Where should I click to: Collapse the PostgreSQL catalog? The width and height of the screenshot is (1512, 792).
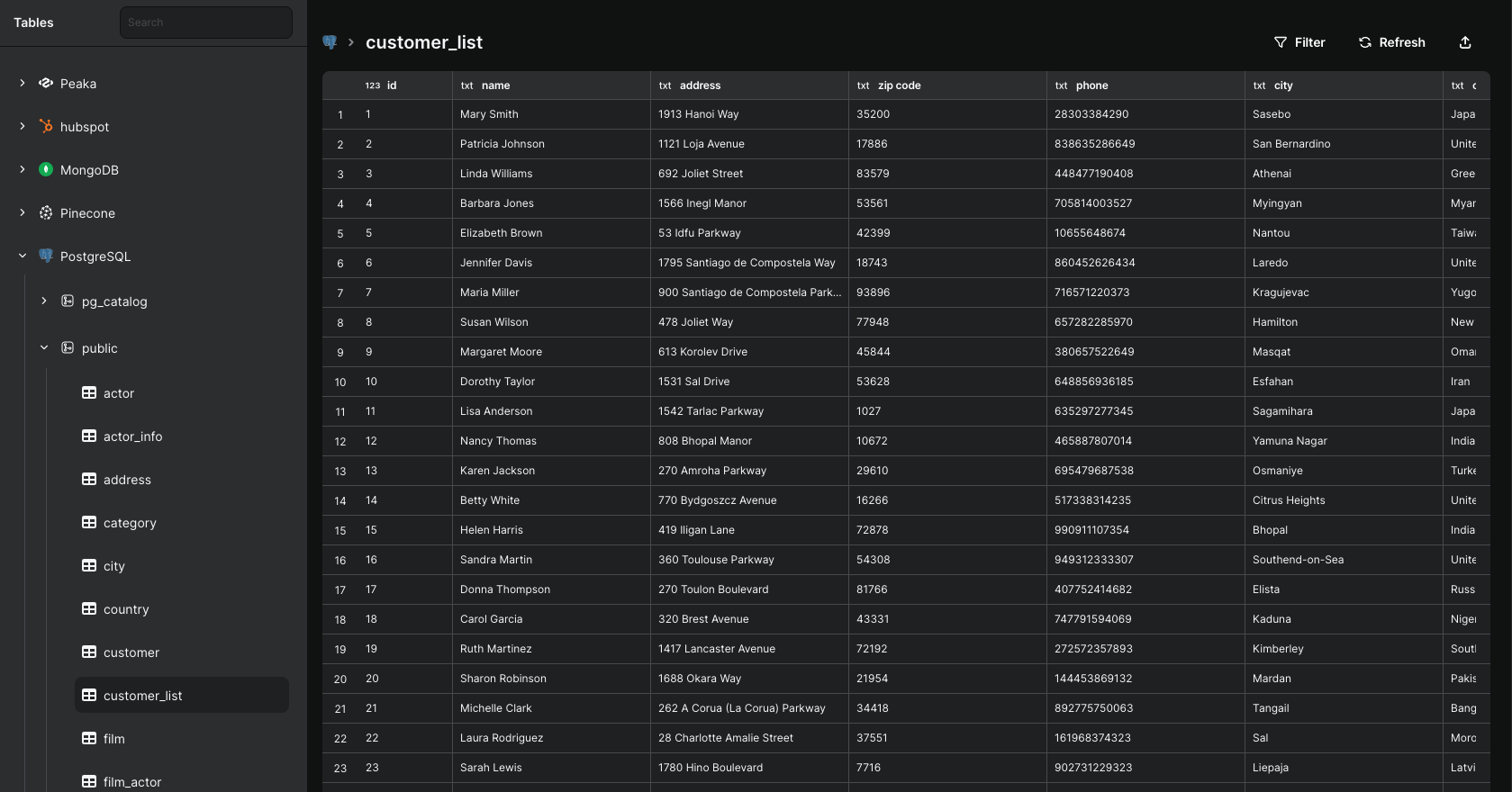click(x=23, y=256)
